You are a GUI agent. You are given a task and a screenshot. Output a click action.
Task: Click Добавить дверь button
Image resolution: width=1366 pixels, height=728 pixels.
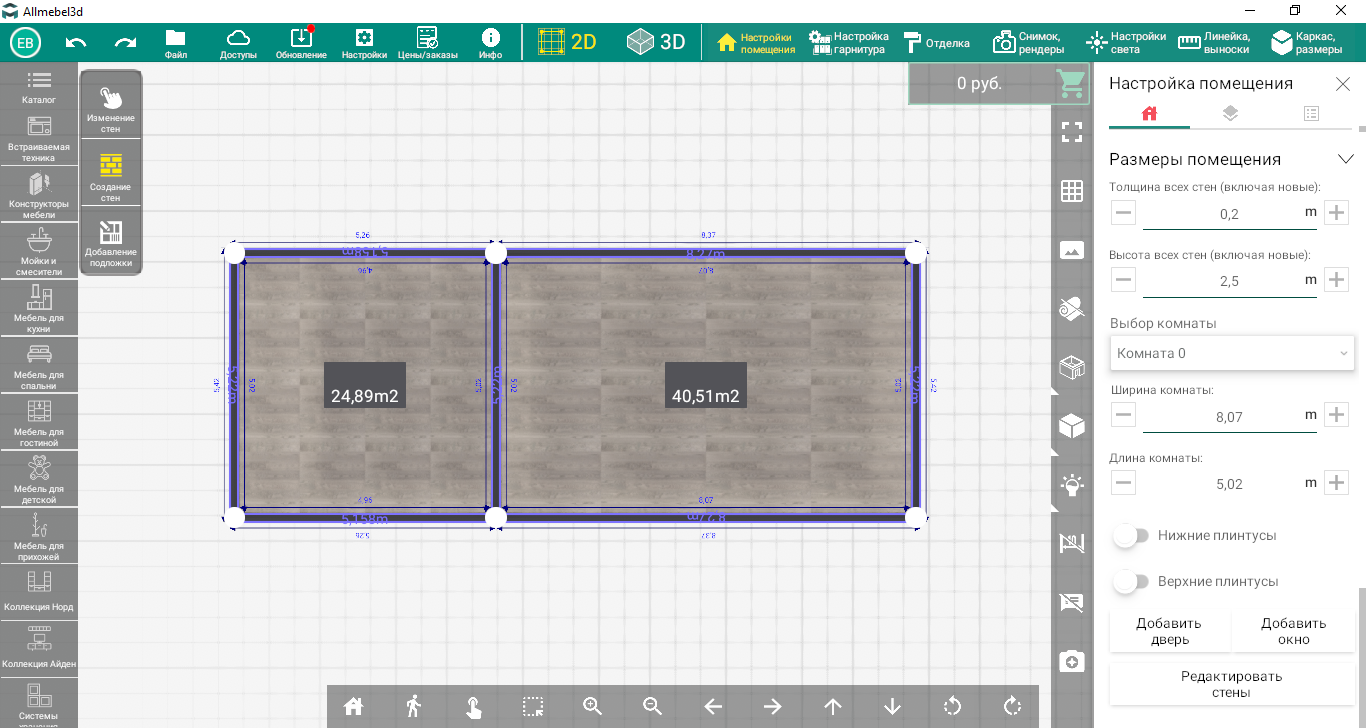1170,631
